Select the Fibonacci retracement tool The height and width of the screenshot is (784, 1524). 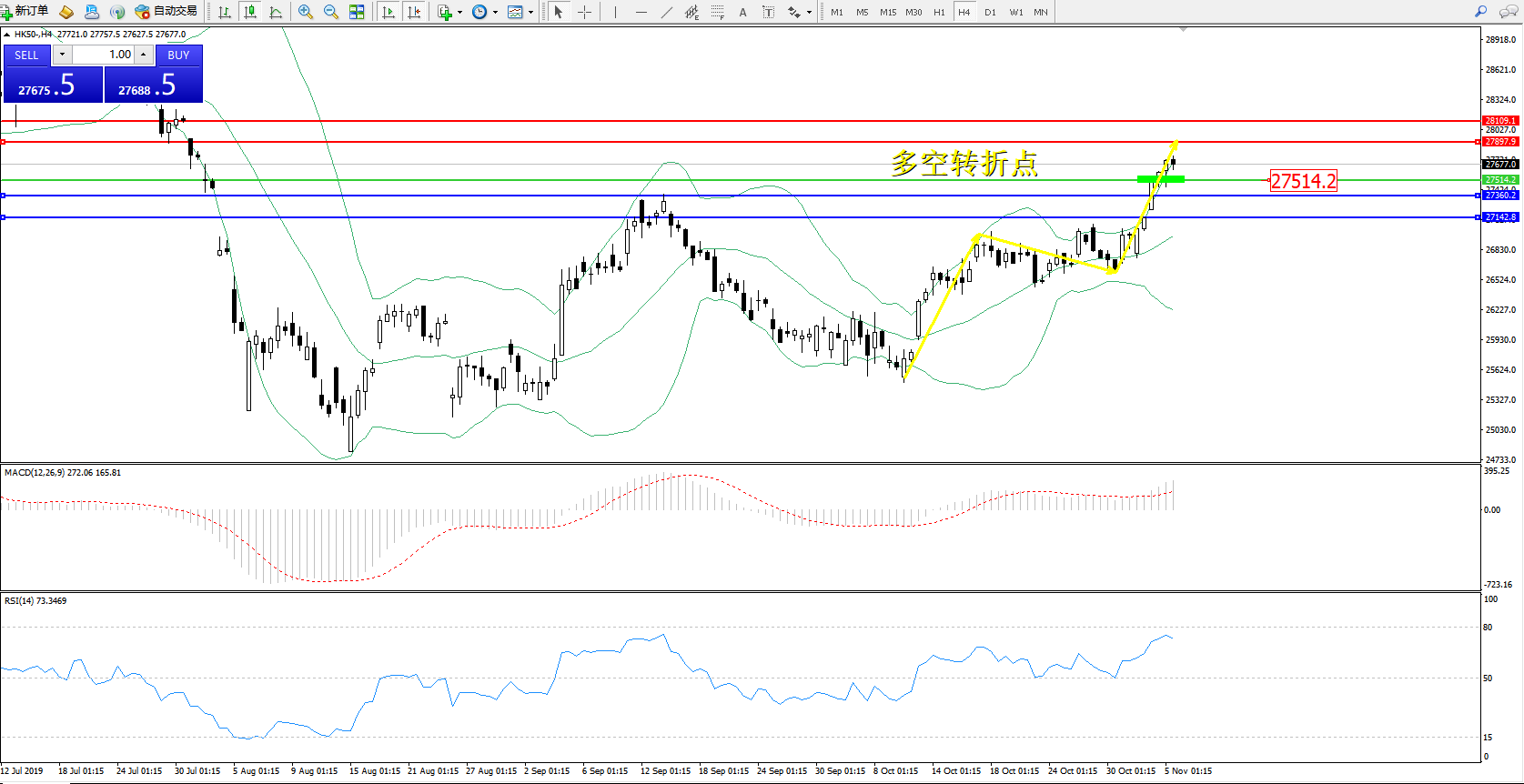[x=718, y=12]
